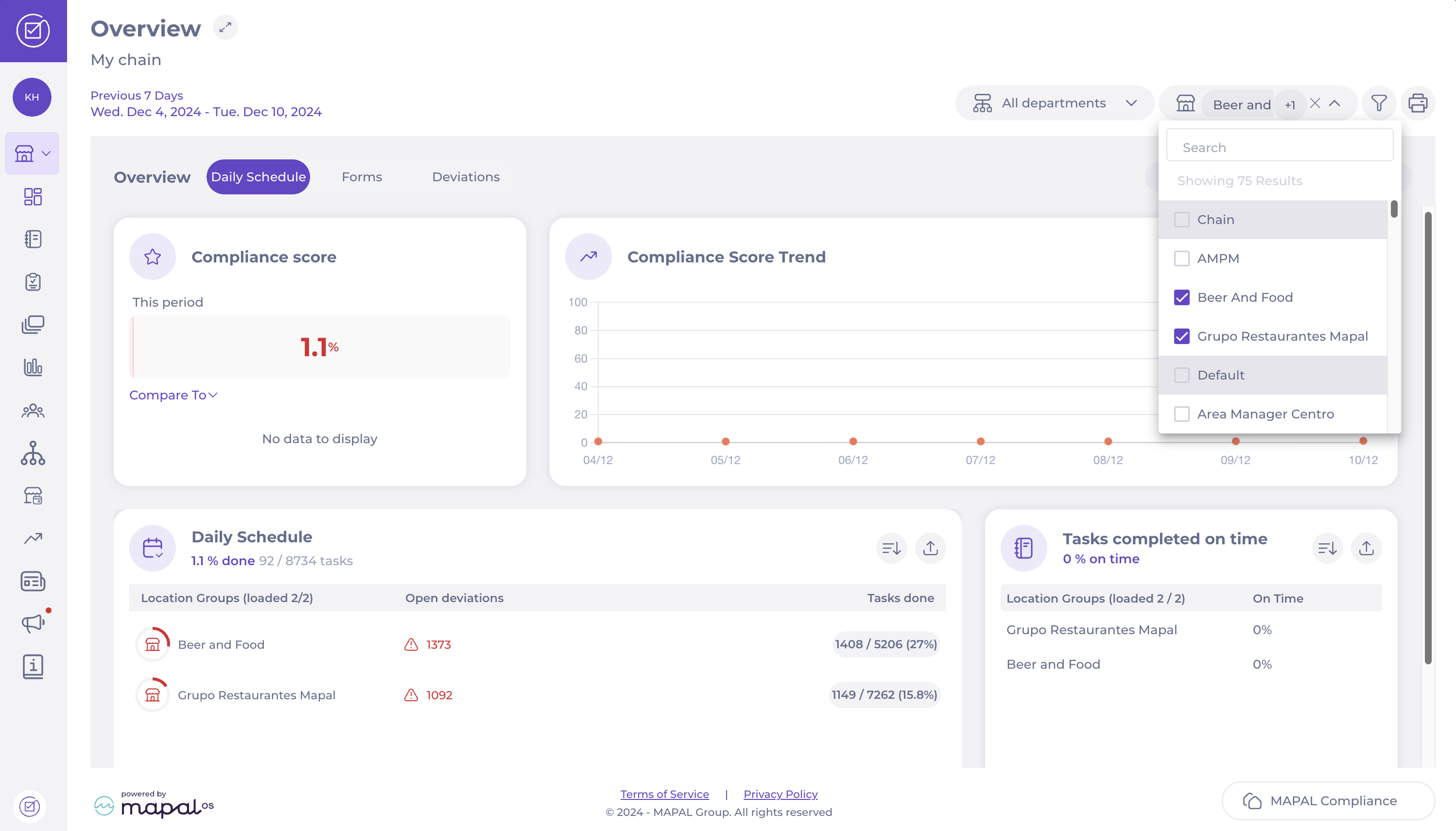The width and height of the screenshot is (1456, 831).
Task: Open the clipboard checklist icon in sidebar
Action: [33, 282]
